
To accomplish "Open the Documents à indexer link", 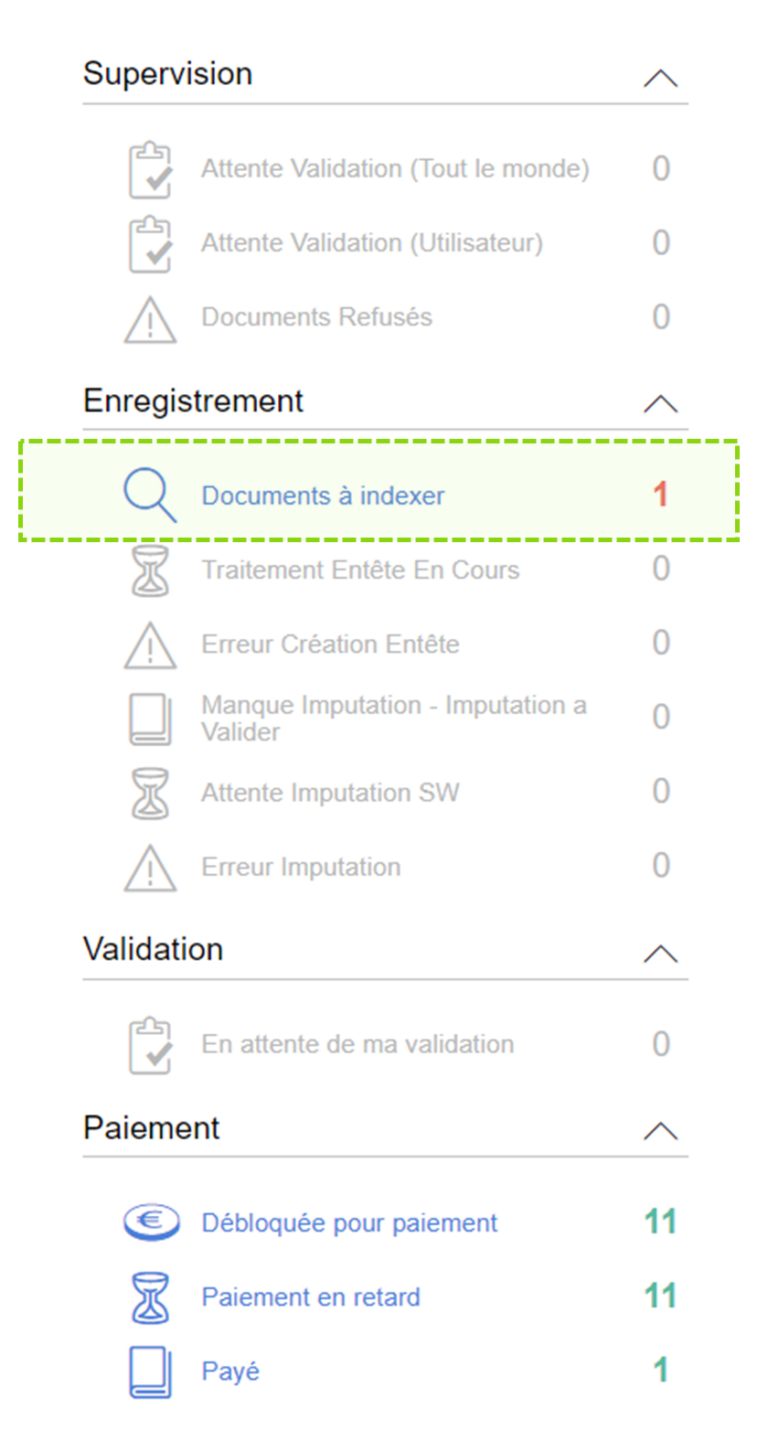I will (323, 496).
